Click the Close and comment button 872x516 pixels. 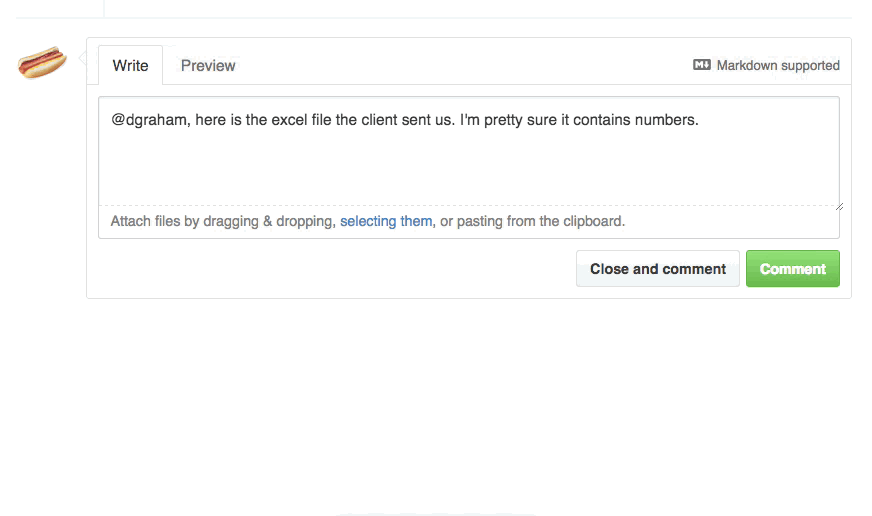tap(657, 269)
